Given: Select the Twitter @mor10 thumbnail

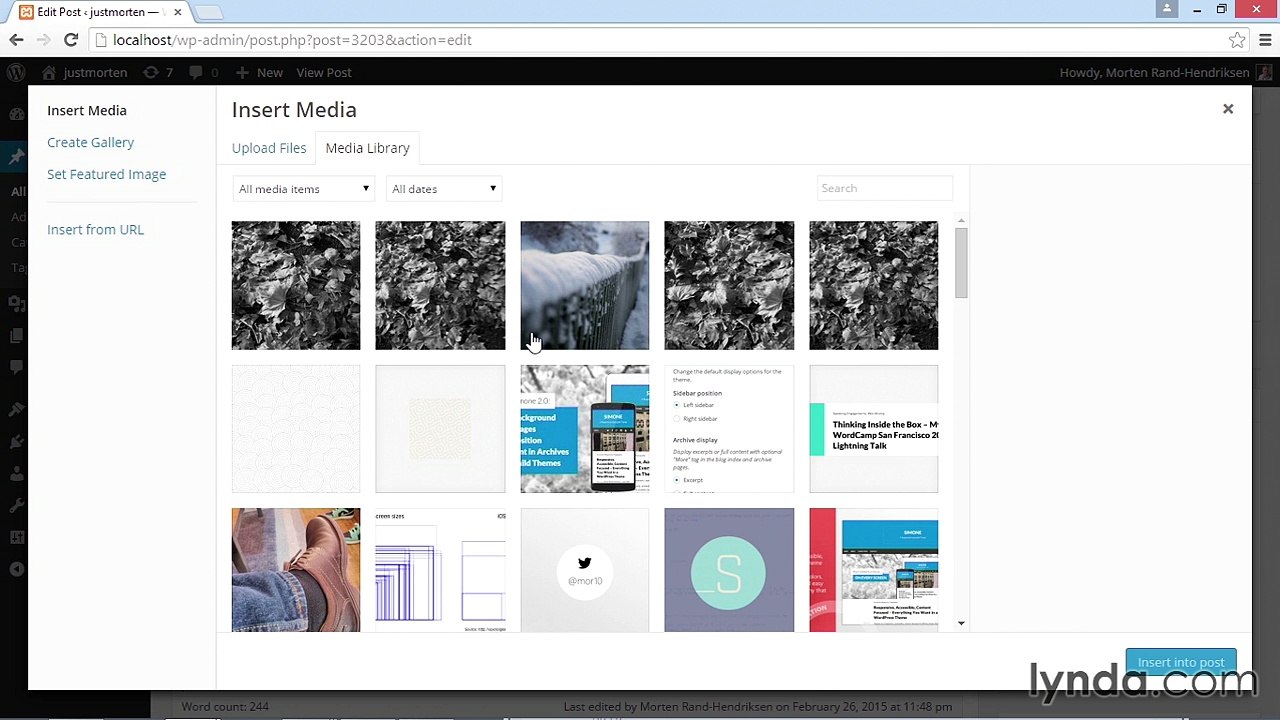Looking at the screenshot, I should coord(585,570).
